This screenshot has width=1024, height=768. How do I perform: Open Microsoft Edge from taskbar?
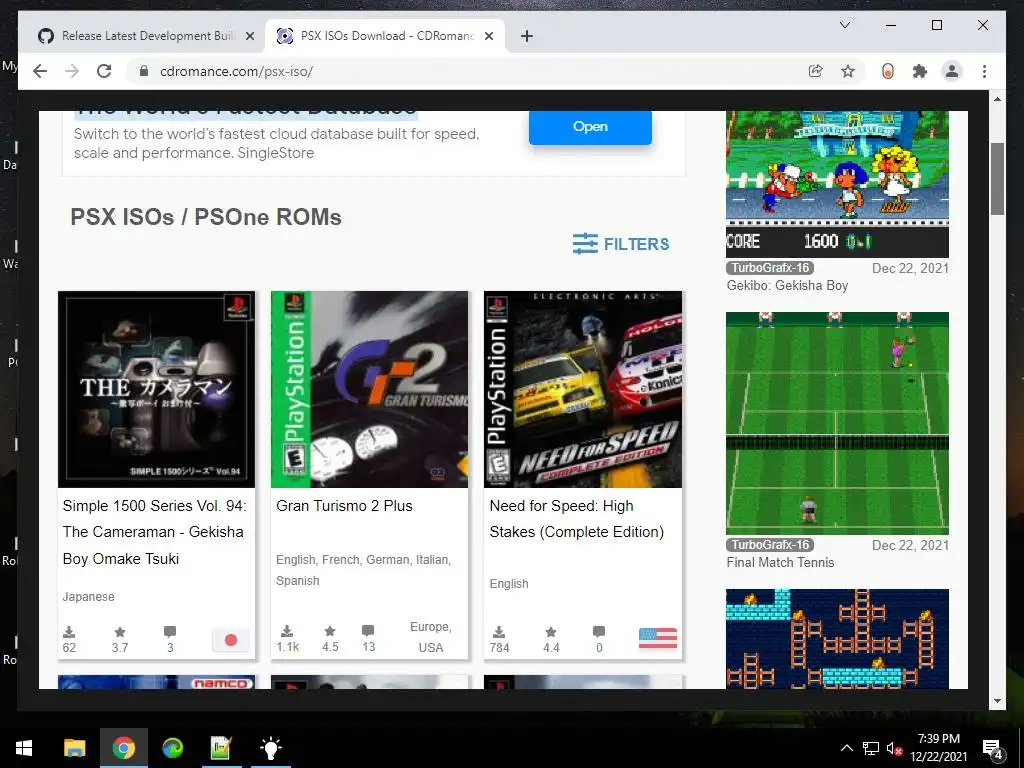pyautogui.click(x=173, y=748)
